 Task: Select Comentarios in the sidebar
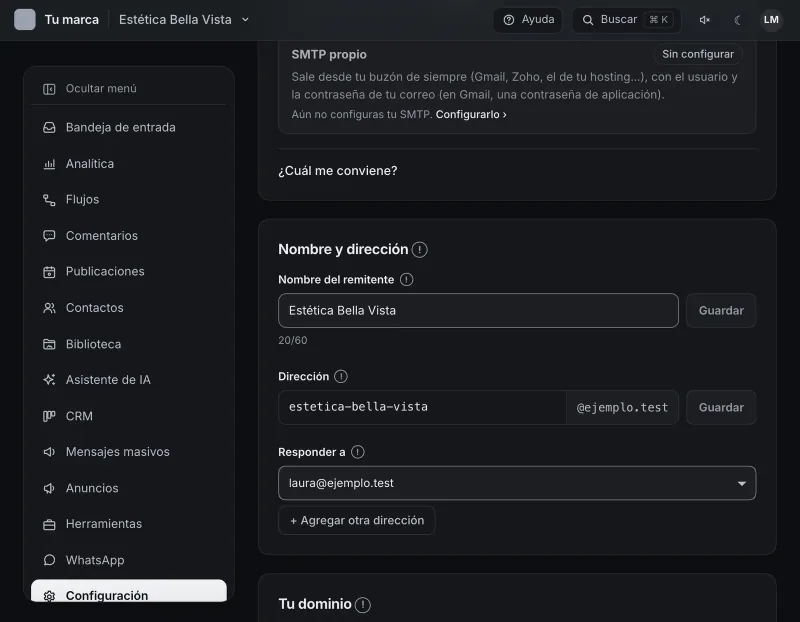pos(129,236)
